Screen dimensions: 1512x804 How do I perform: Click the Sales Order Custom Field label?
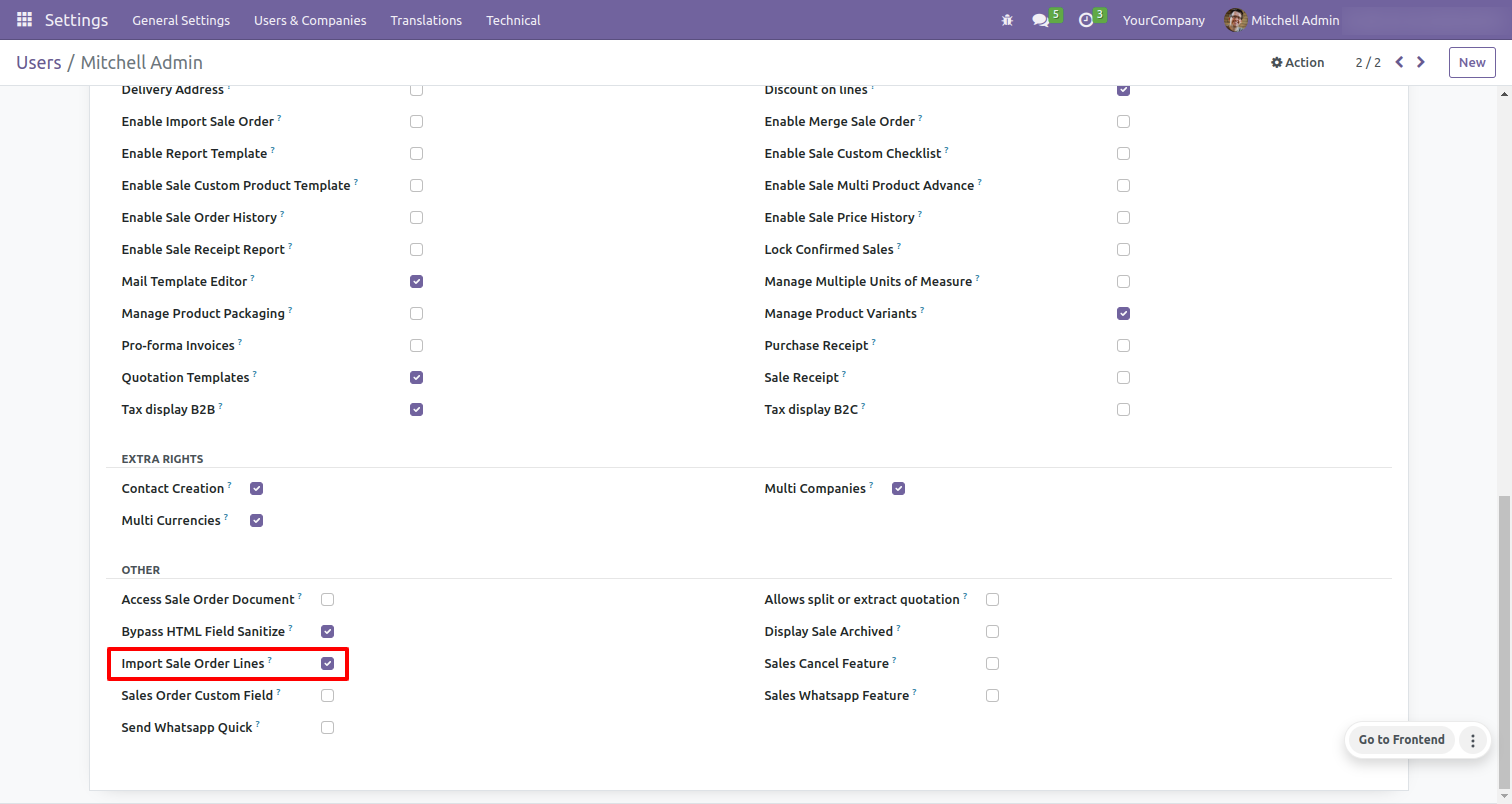197,695
